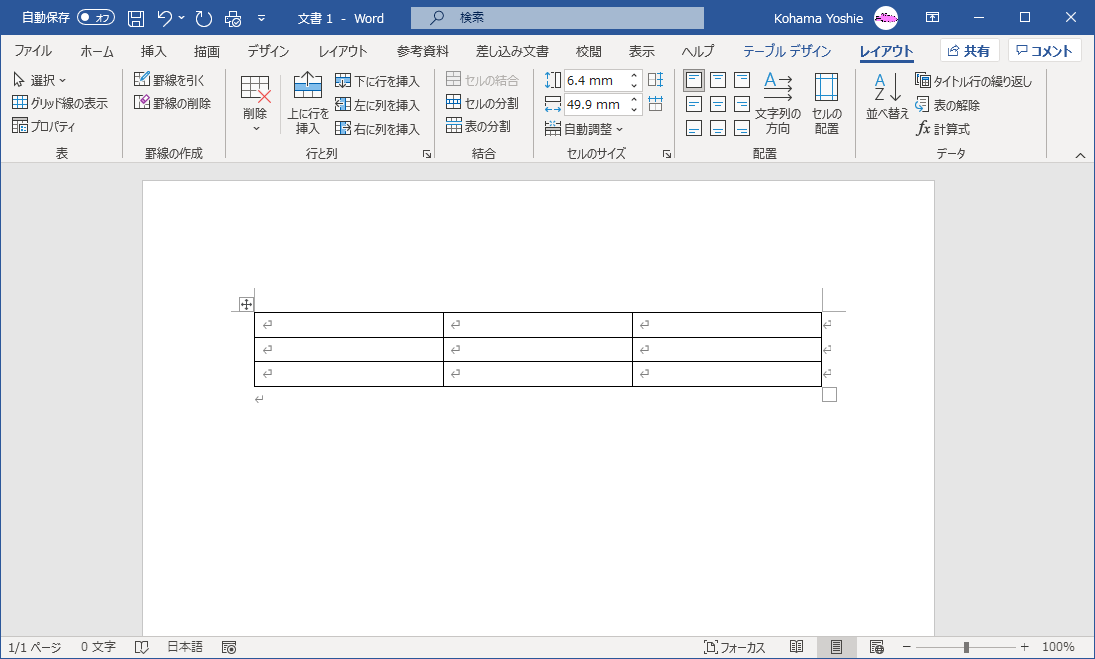1095x659 pixels.
Task: Select the 罫線を引く tool
Action: point(170,80)
